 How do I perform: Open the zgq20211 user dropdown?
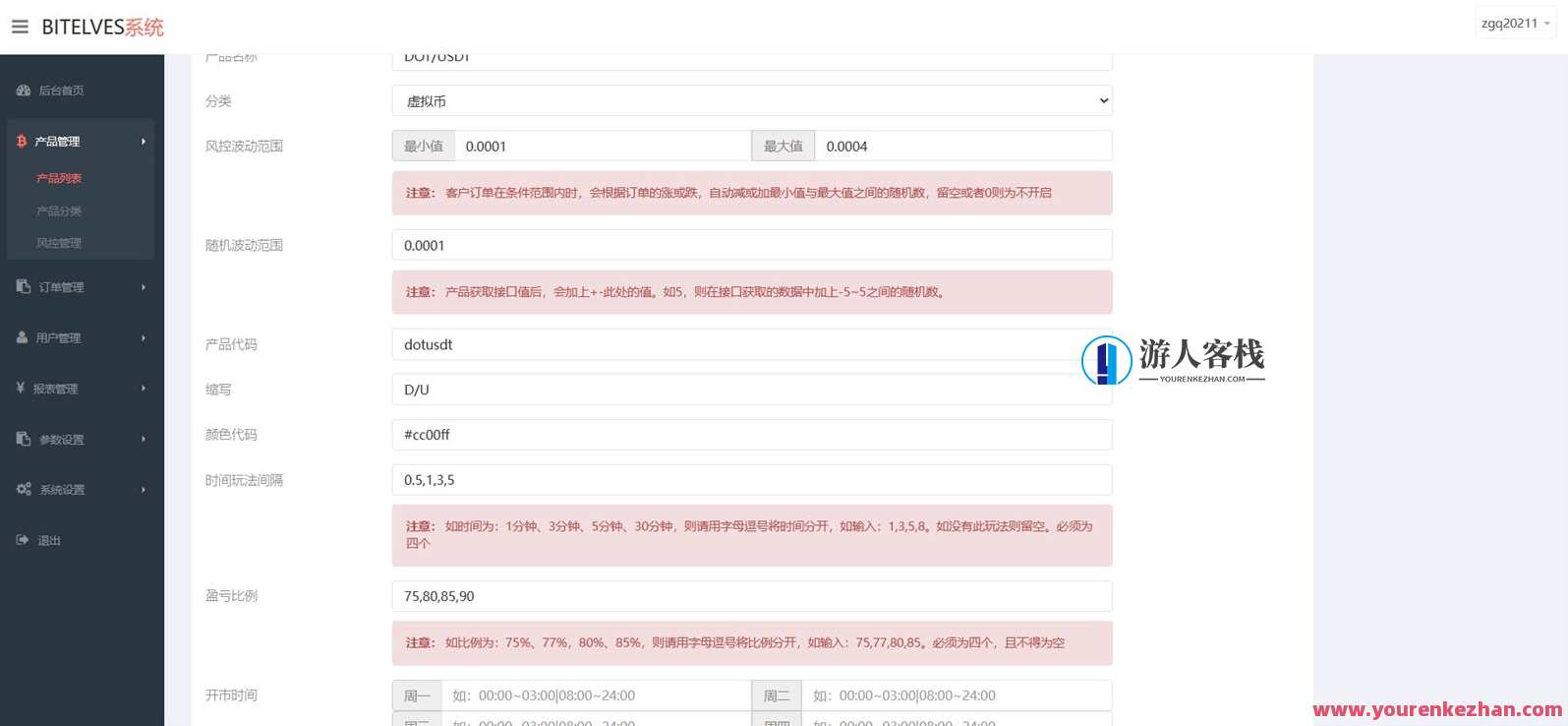click(x=1515, y=24)
